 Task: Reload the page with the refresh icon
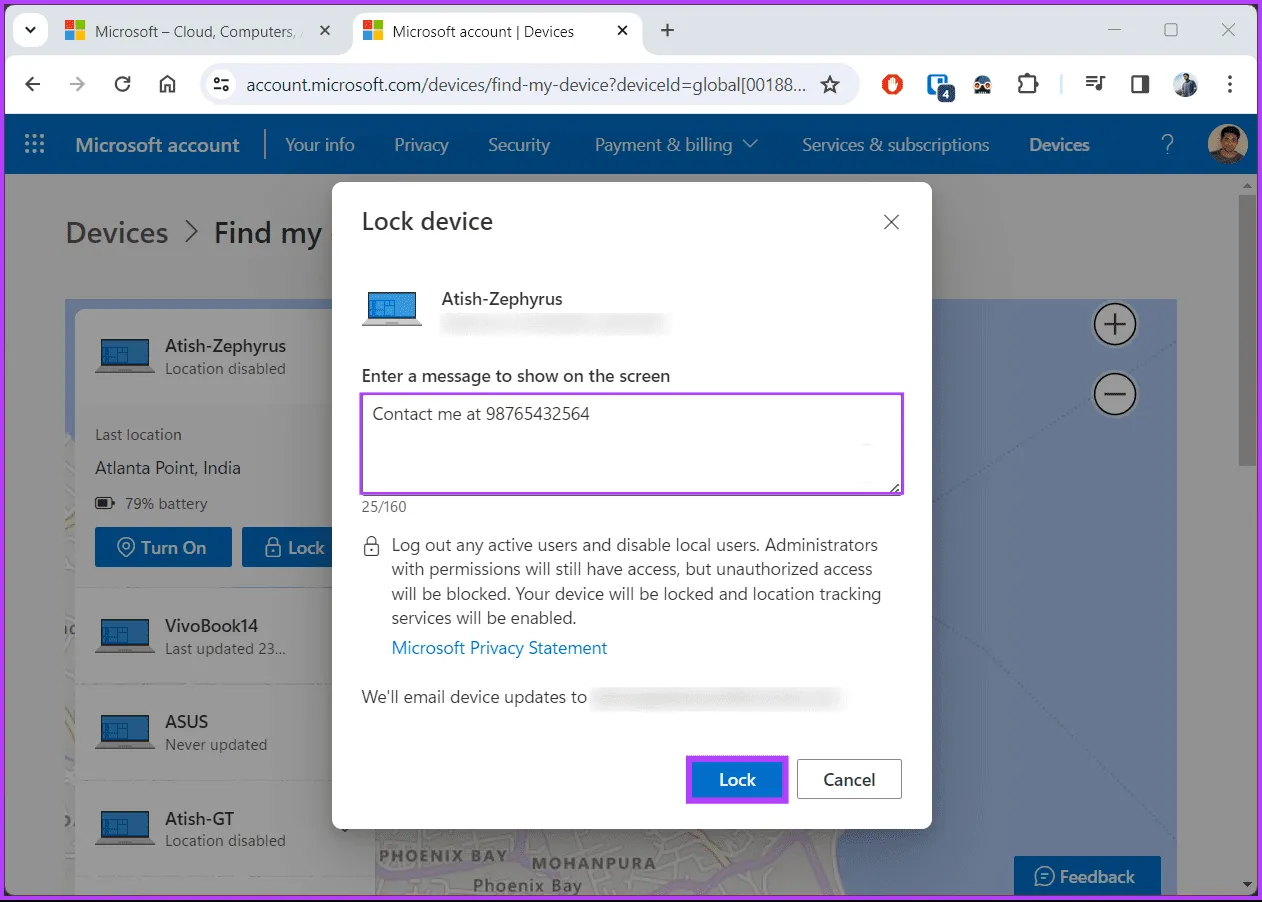123,85
